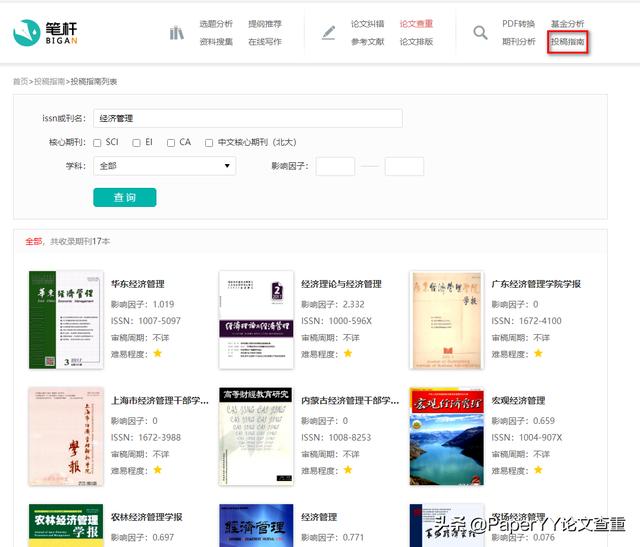
Task: Click ISSN 1007-5097 text
Action: pos(146,321)
